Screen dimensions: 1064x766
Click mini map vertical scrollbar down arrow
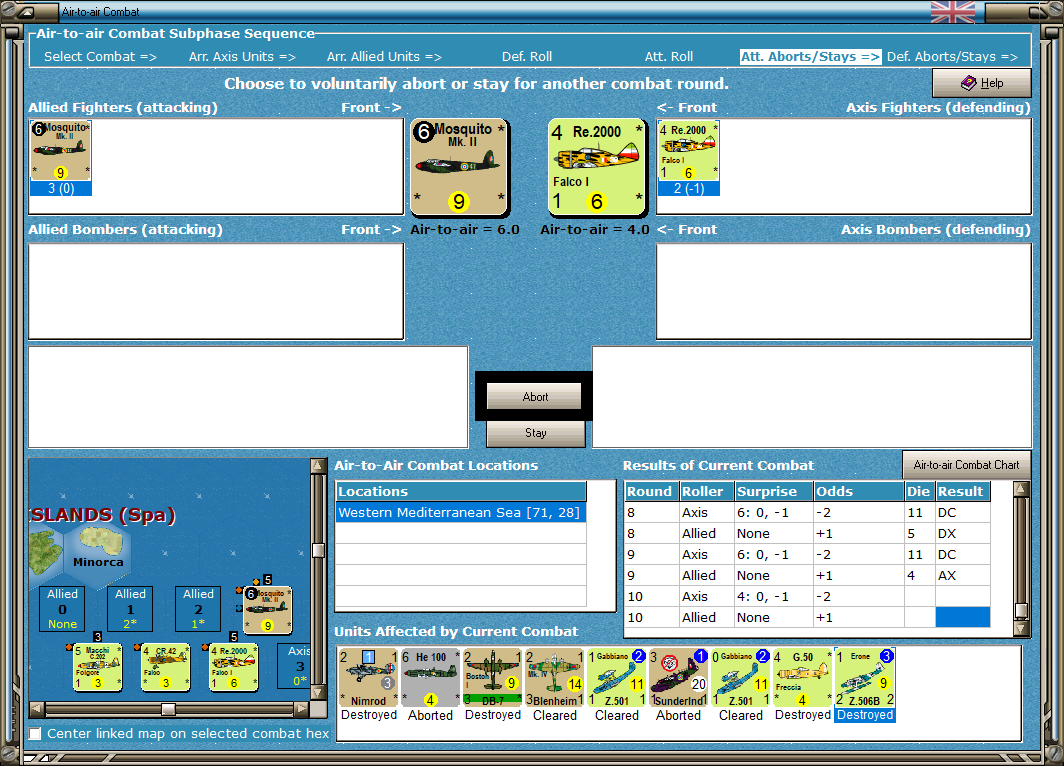318,693
